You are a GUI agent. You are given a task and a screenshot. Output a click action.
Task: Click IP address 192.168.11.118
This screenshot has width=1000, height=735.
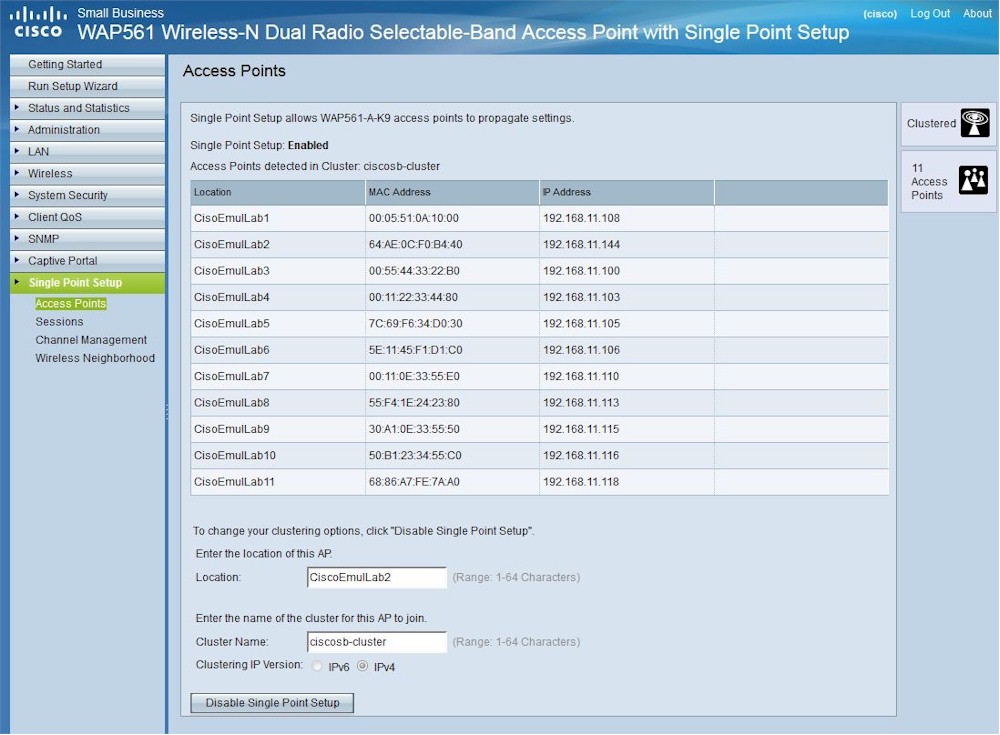pyautogui.click(x=581, y=482)
